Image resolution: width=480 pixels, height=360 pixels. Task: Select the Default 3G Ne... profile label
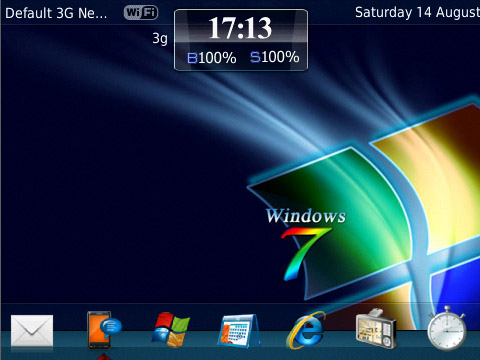56,13
